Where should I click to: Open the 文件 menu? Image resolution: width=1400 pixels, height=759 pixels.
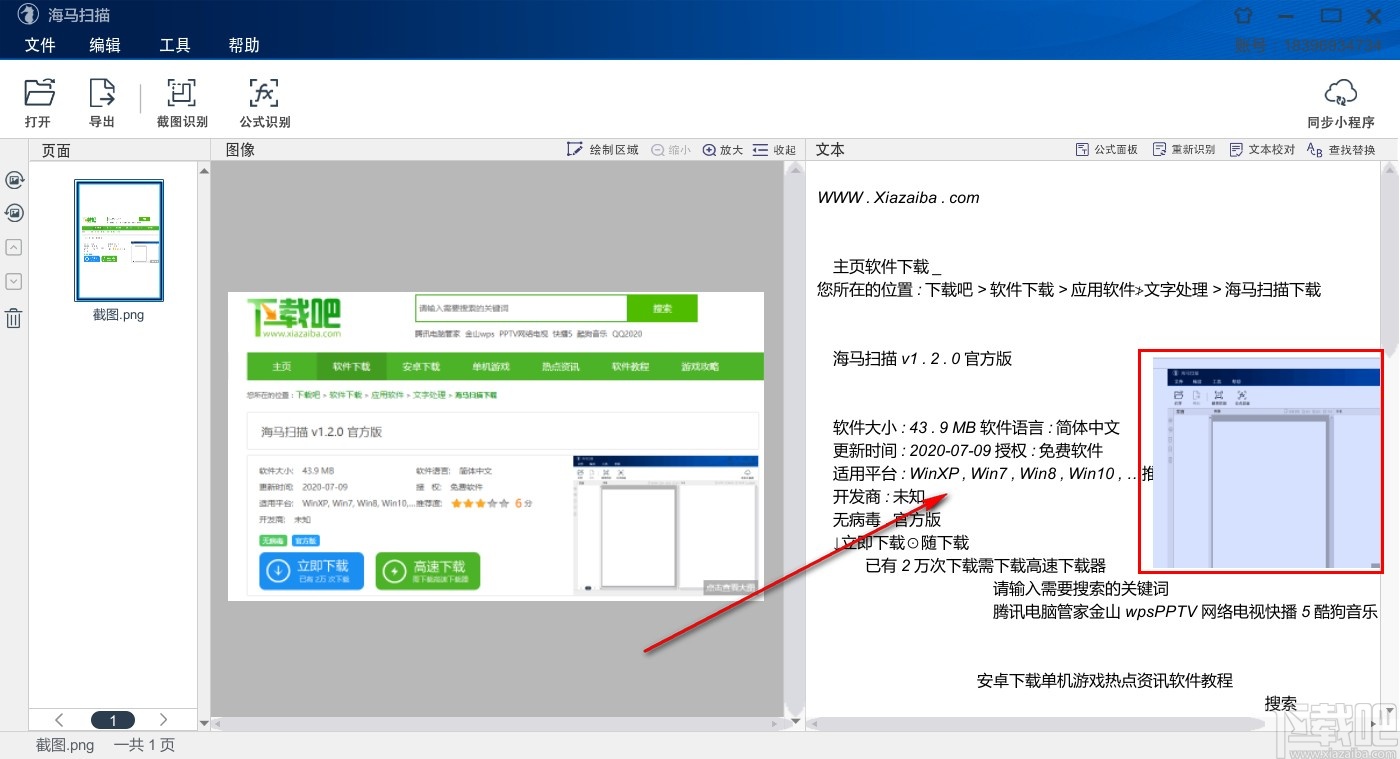pyautogui.click(x=40, y=45)
